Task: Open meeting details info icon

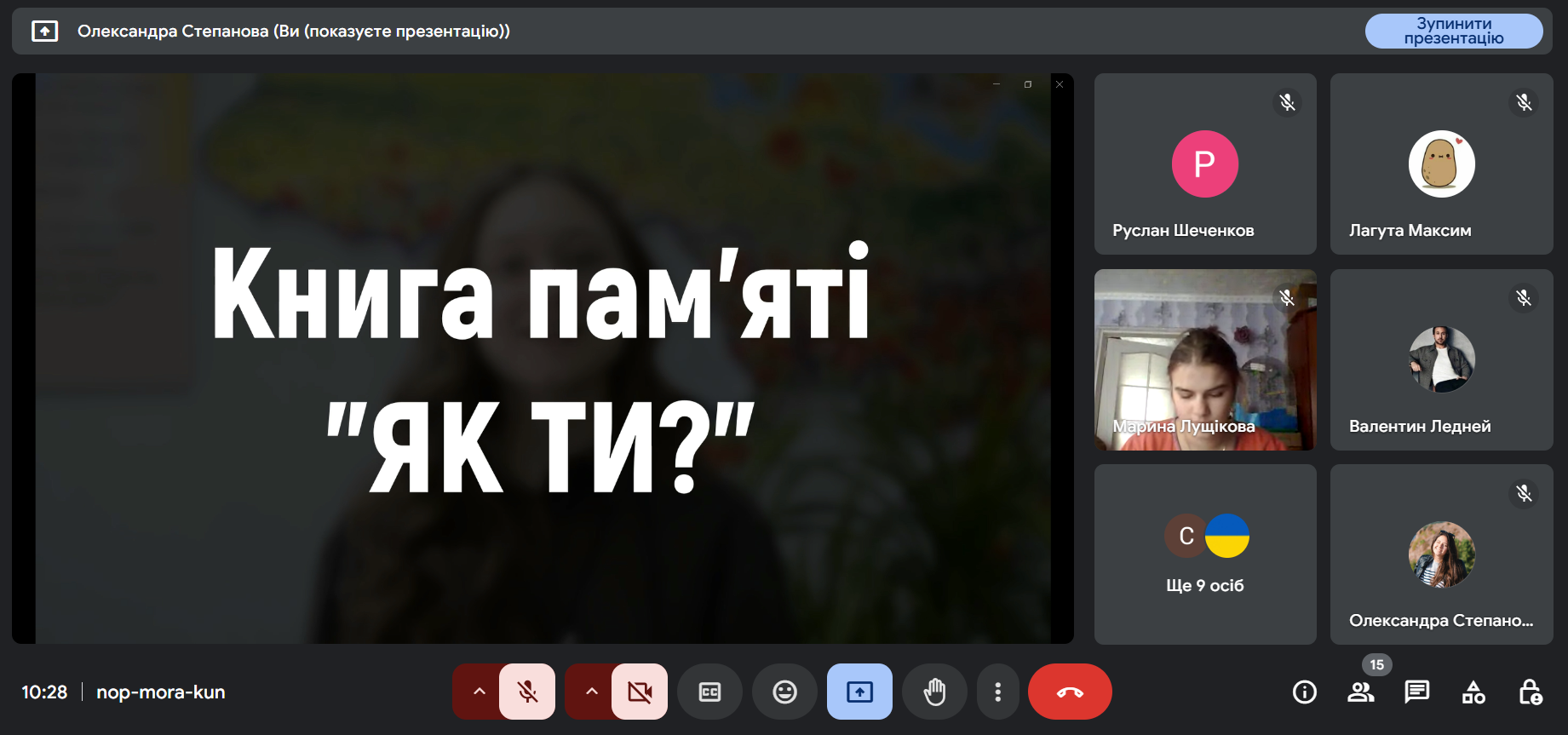Action: pos(1304,692)
